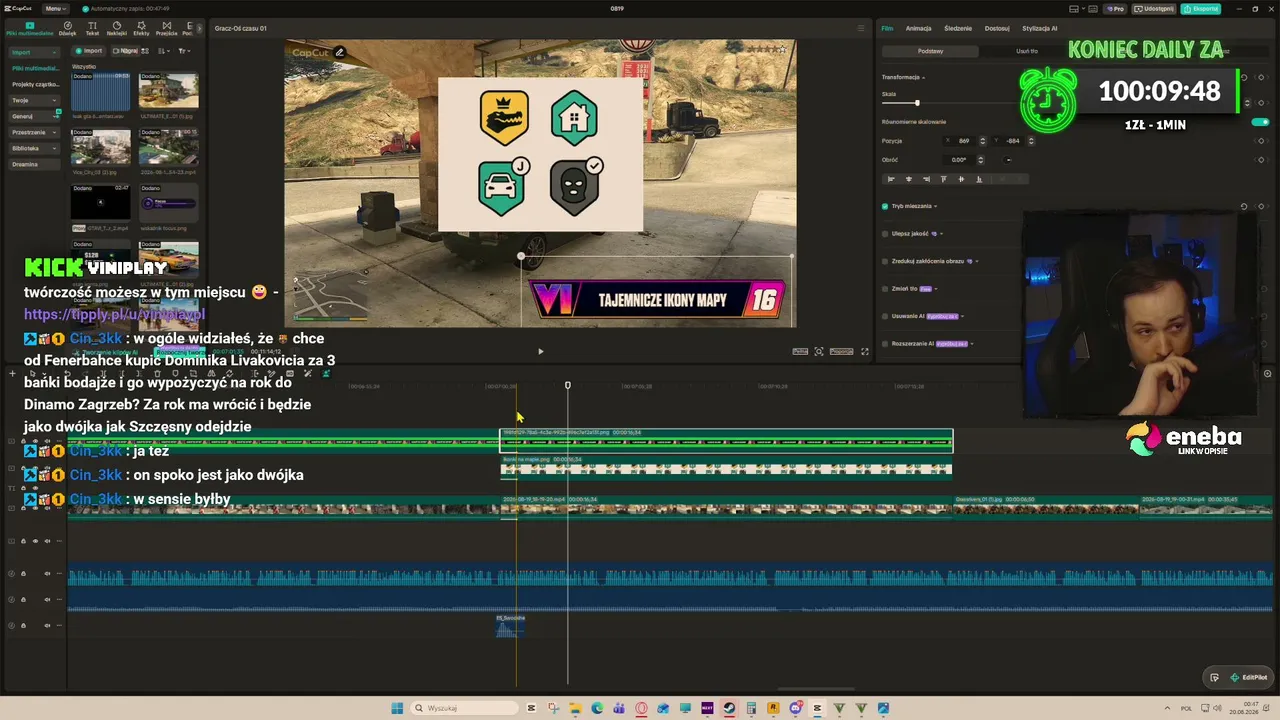Add a keyframe for Obróć rotation
Screen dimensions: 1280x720
point(1261,160)
